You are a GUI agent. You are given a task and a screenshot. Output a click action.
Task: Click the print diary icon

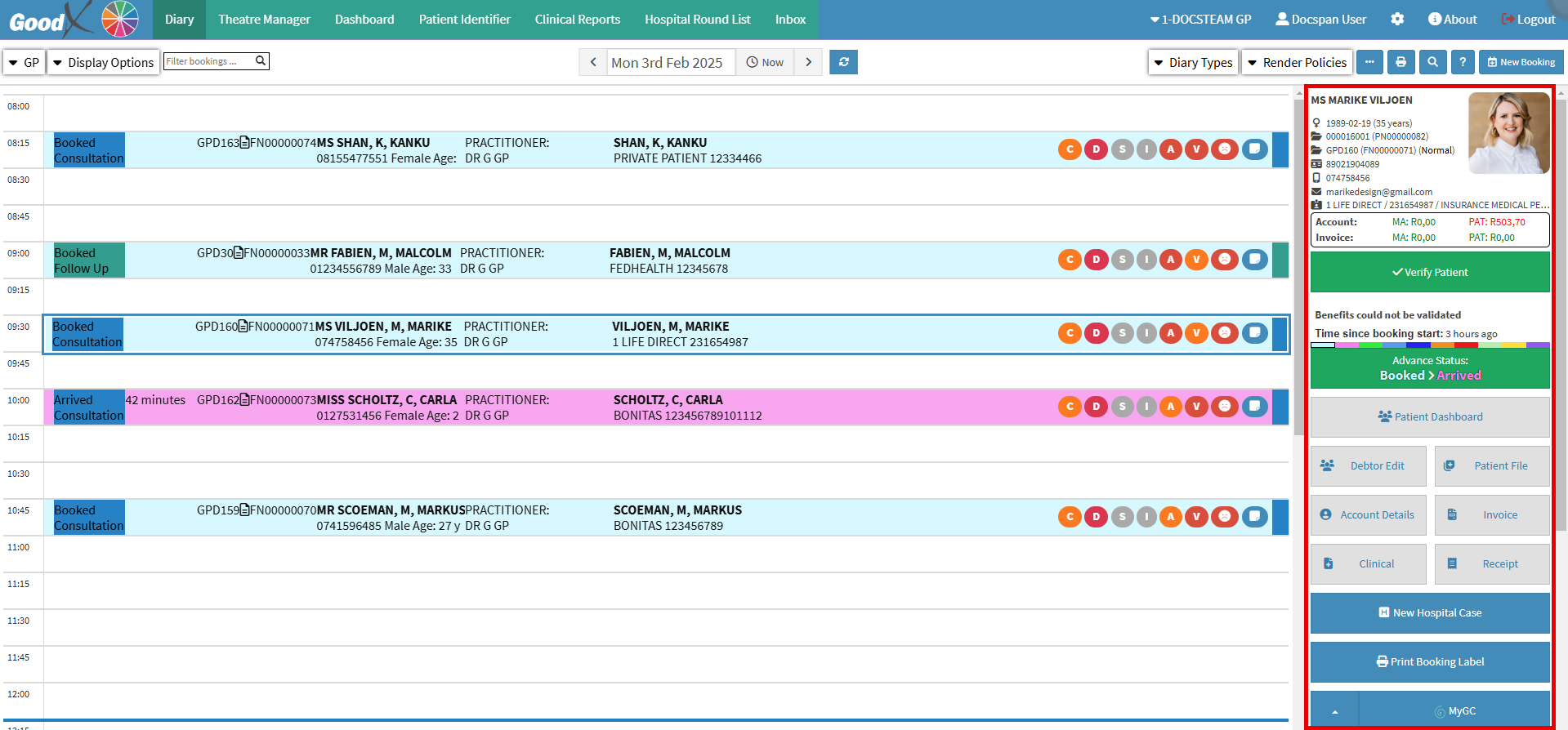[1400, 62]
